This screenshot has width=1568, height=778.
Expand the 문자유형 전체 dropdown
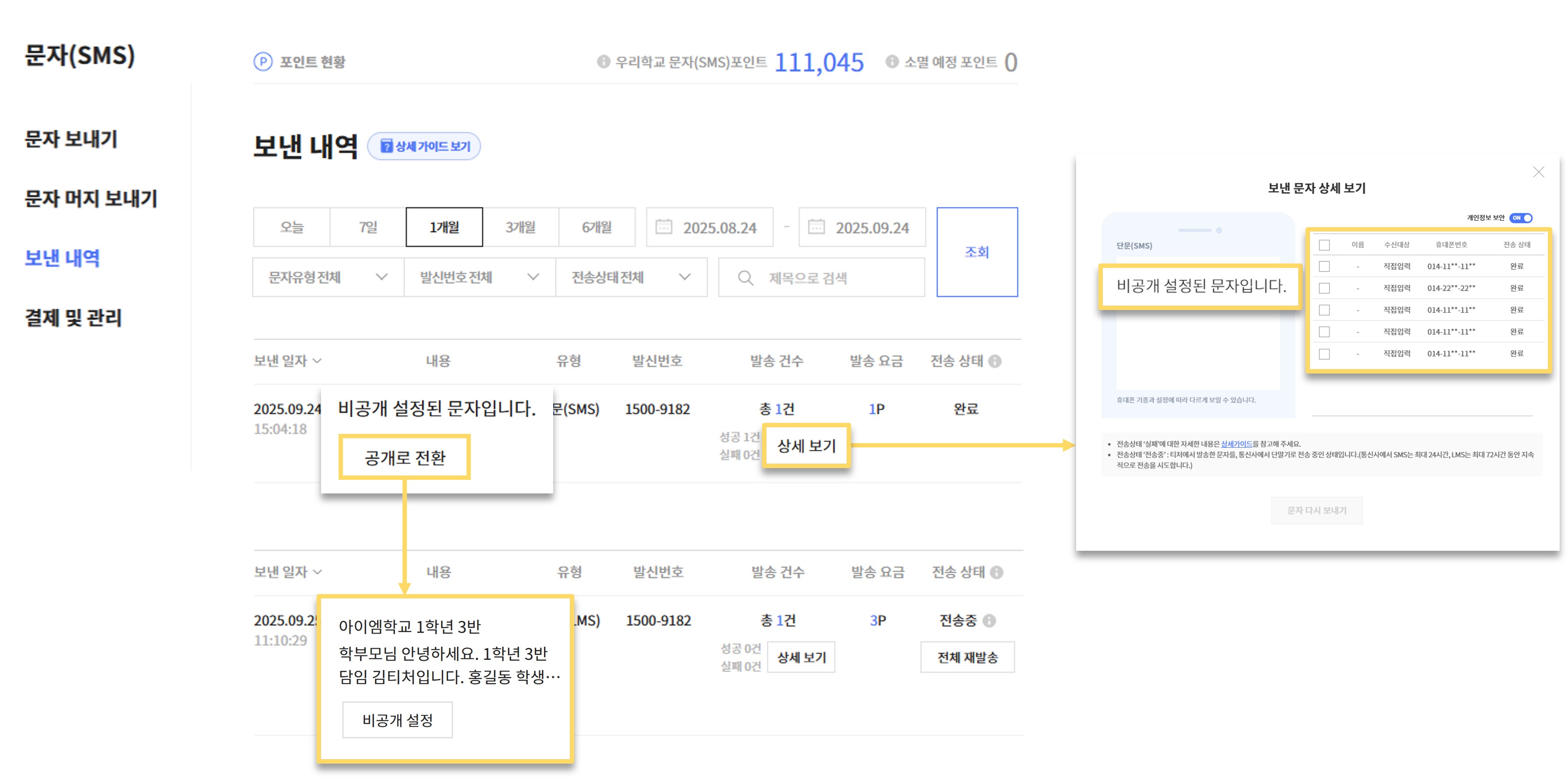328,278
